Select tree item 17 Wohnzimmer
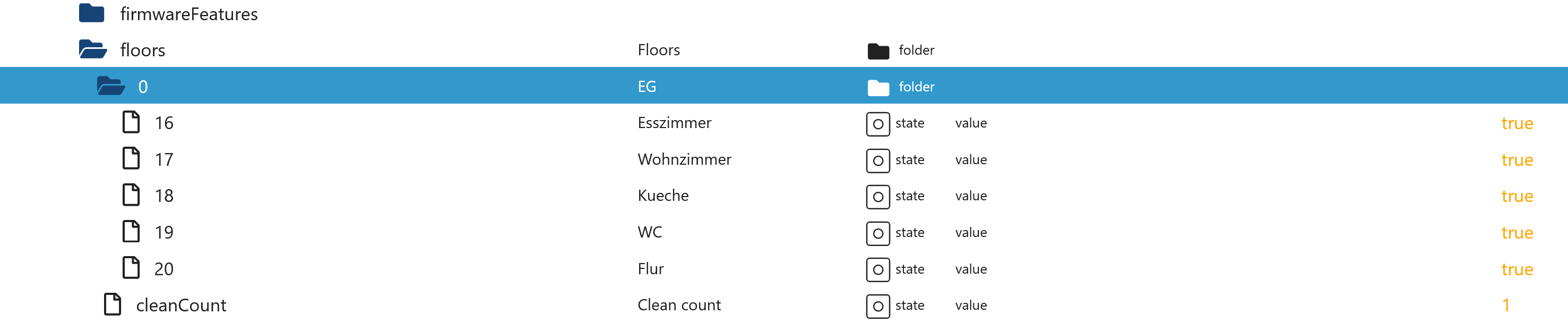1568x322 pixels. [x=784, y=159]
